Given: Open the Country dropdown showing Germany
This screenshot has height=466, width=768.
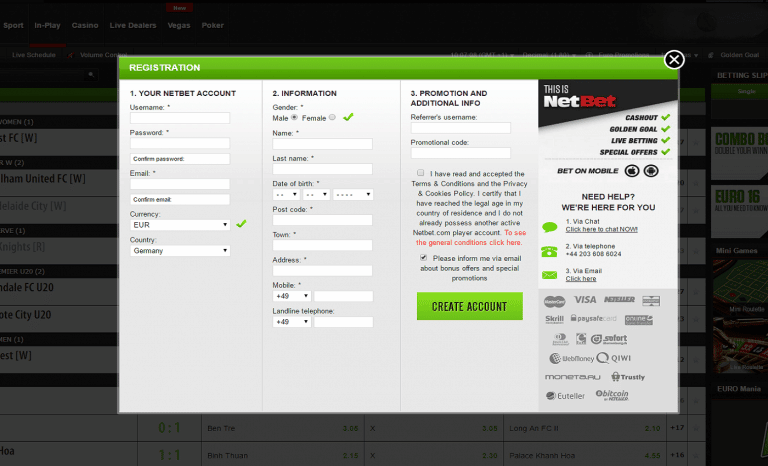Looking at the screenshot, I should pos(180,251).
